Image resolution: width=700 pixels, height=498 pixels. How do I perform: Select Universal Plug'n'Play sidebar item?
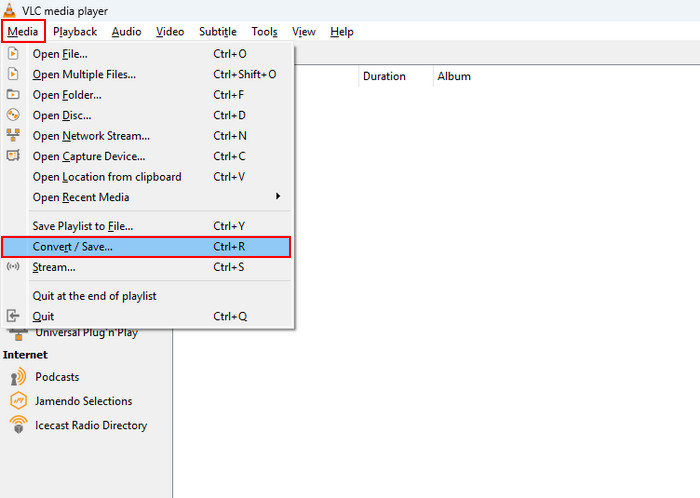click(x=87, y=334)
